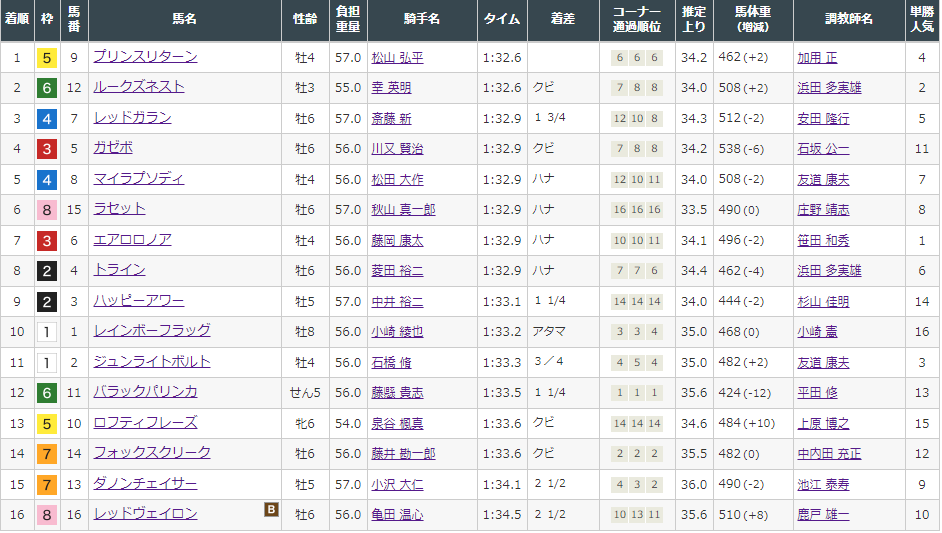Click the レインボーフラッグ horse link
This screenshot has height=533, width=942.
pos(152,330)
